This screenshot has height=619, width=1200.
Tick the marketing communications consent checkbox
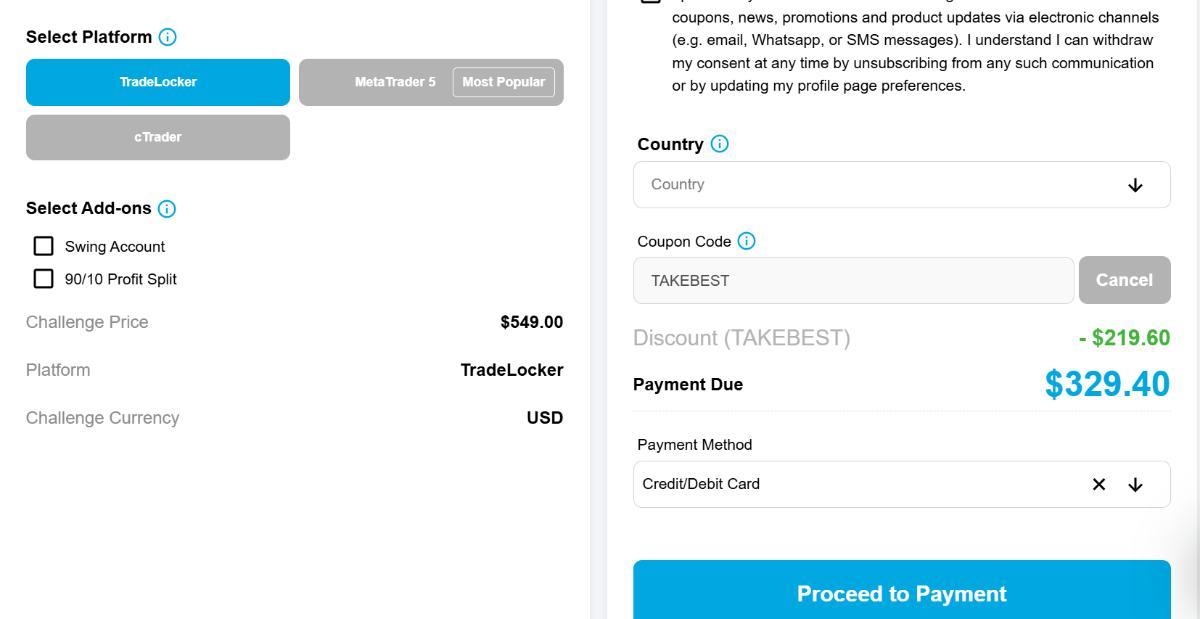(x=651, y=2)
